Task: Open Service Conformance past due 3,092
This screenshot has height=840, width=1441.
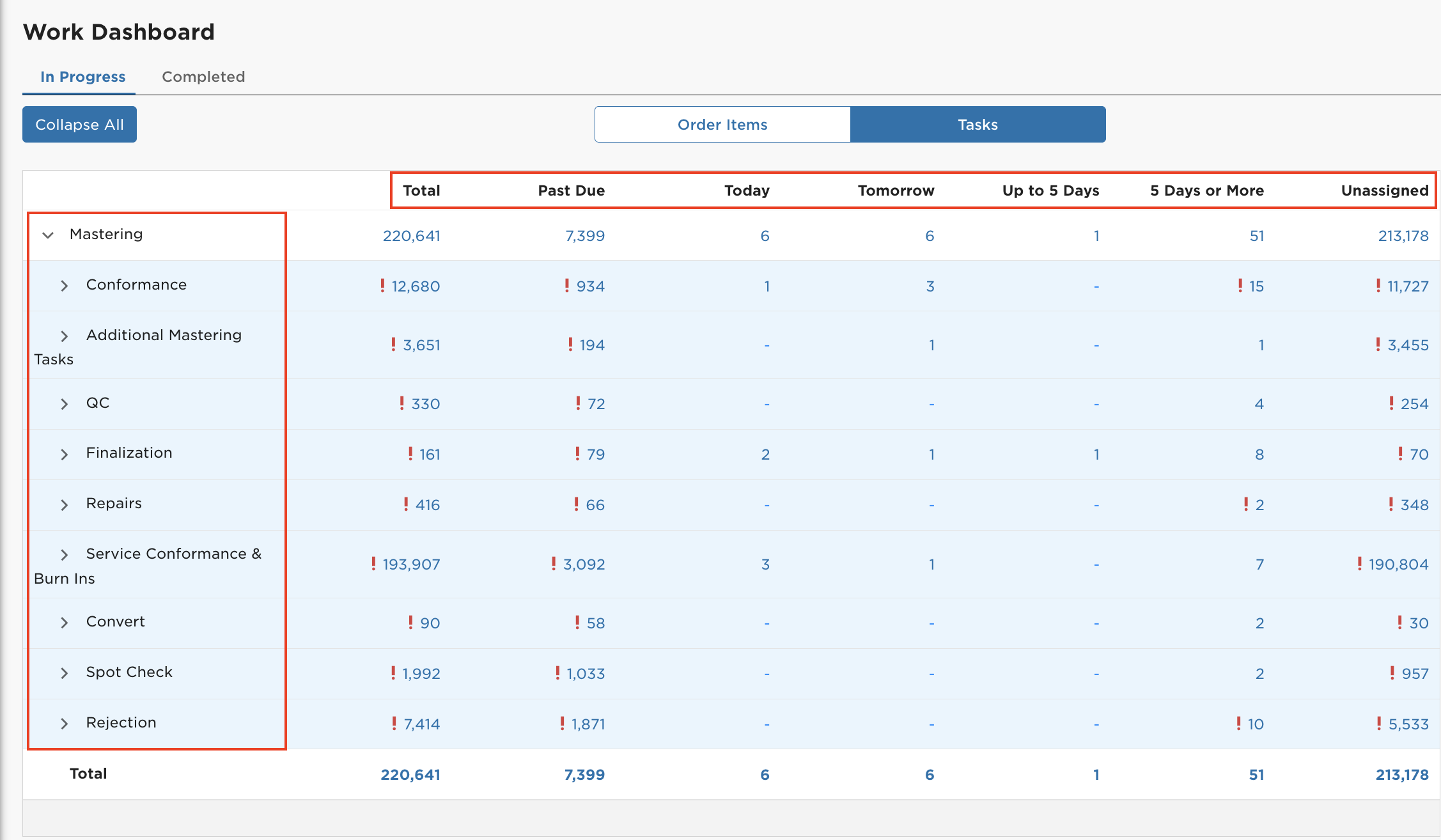Action: pos(584,564)
